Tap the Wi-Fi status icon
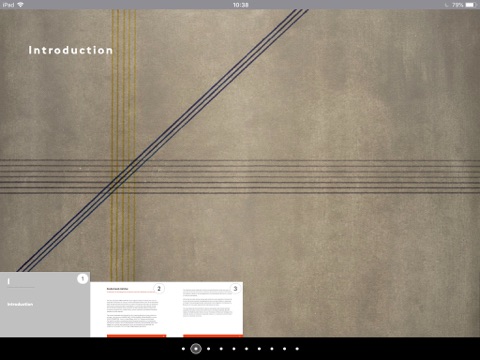480x360 pixels. click(21, 5)
